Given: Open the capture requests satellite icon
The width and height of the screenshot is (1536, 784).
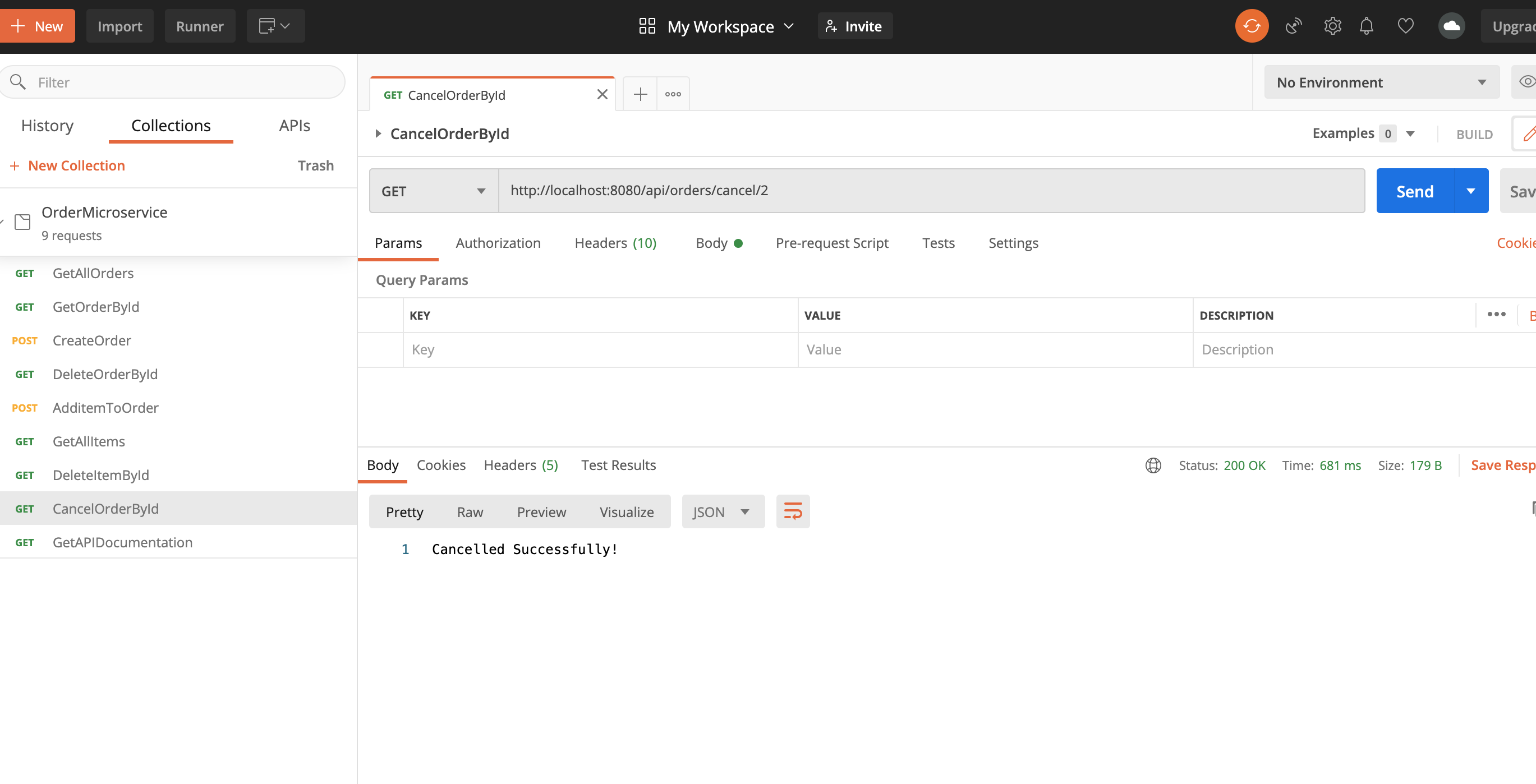Looking at the screenshot, I should [1293, 26].
